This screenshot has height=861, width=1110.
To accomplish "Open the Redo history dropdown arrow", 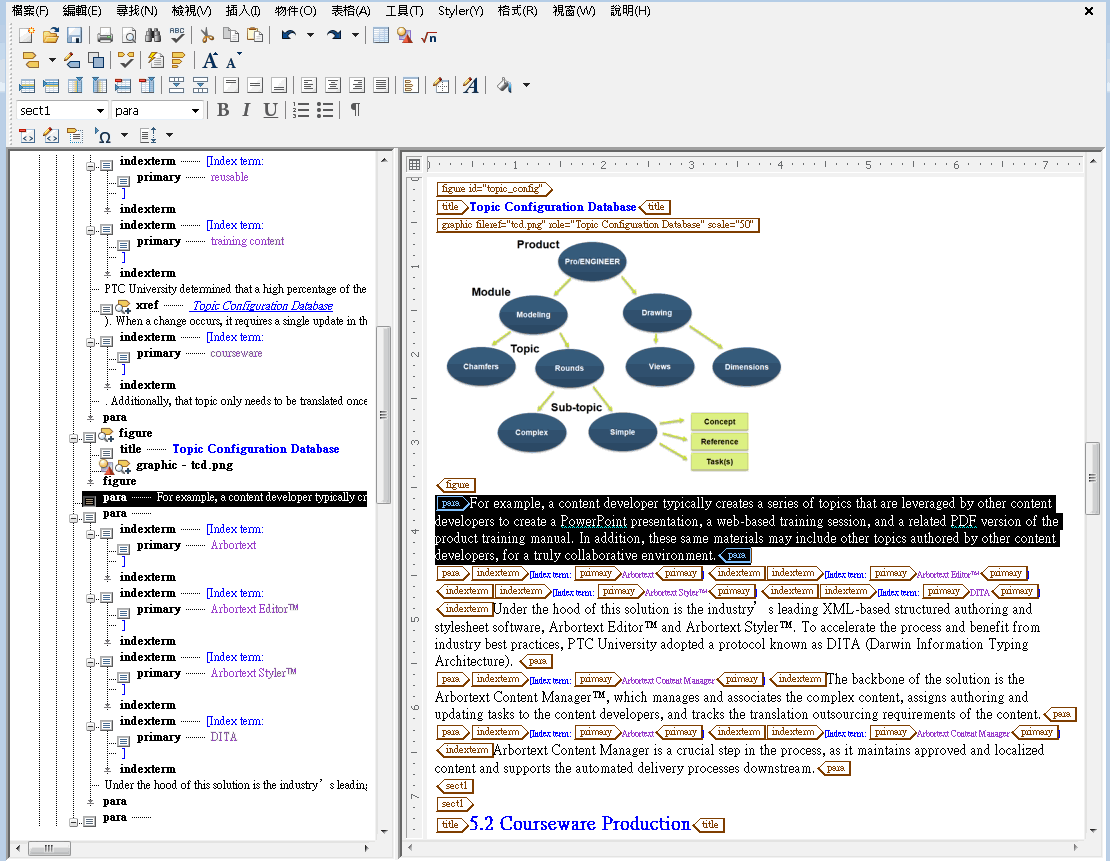I will coord(355,35).
